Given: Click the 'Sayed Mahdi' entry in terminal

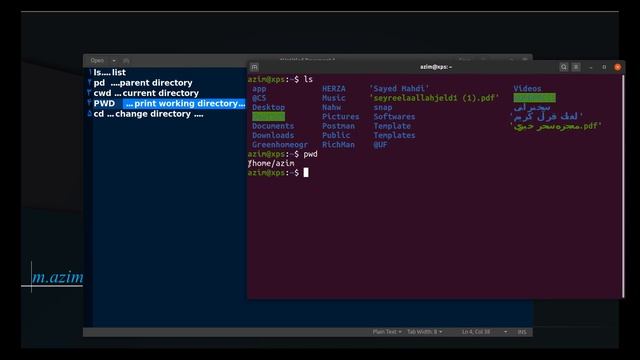Looking at the screenshot, I should (399, 89).
